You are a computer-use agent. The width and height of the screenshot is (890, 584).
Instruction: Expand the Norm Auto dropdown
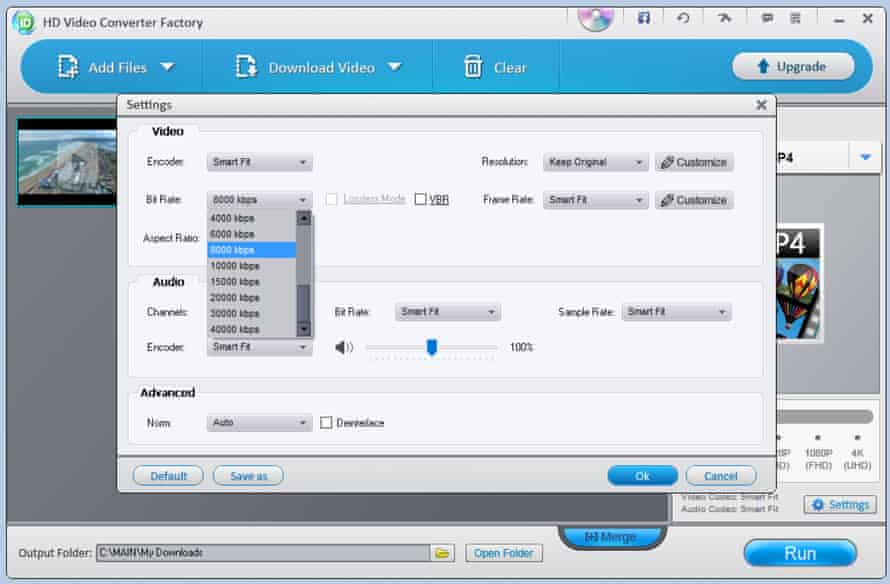point(260,423)
